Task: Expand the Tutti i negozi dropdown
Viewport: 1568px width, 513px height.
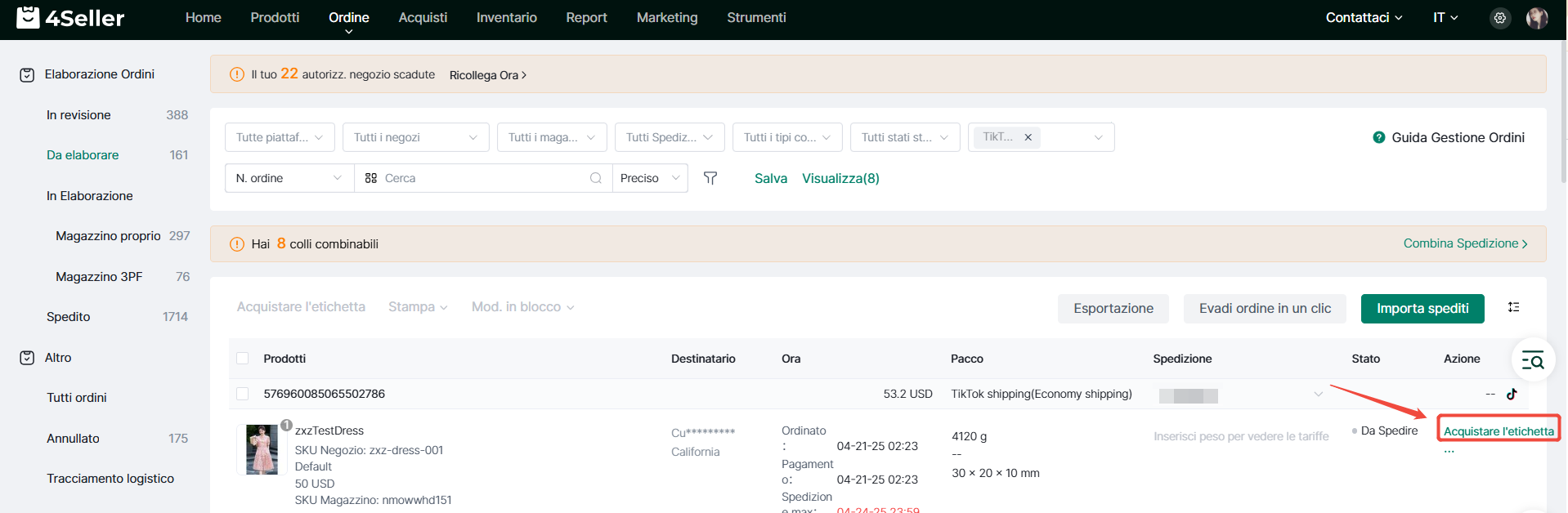Action: point(415,137)
